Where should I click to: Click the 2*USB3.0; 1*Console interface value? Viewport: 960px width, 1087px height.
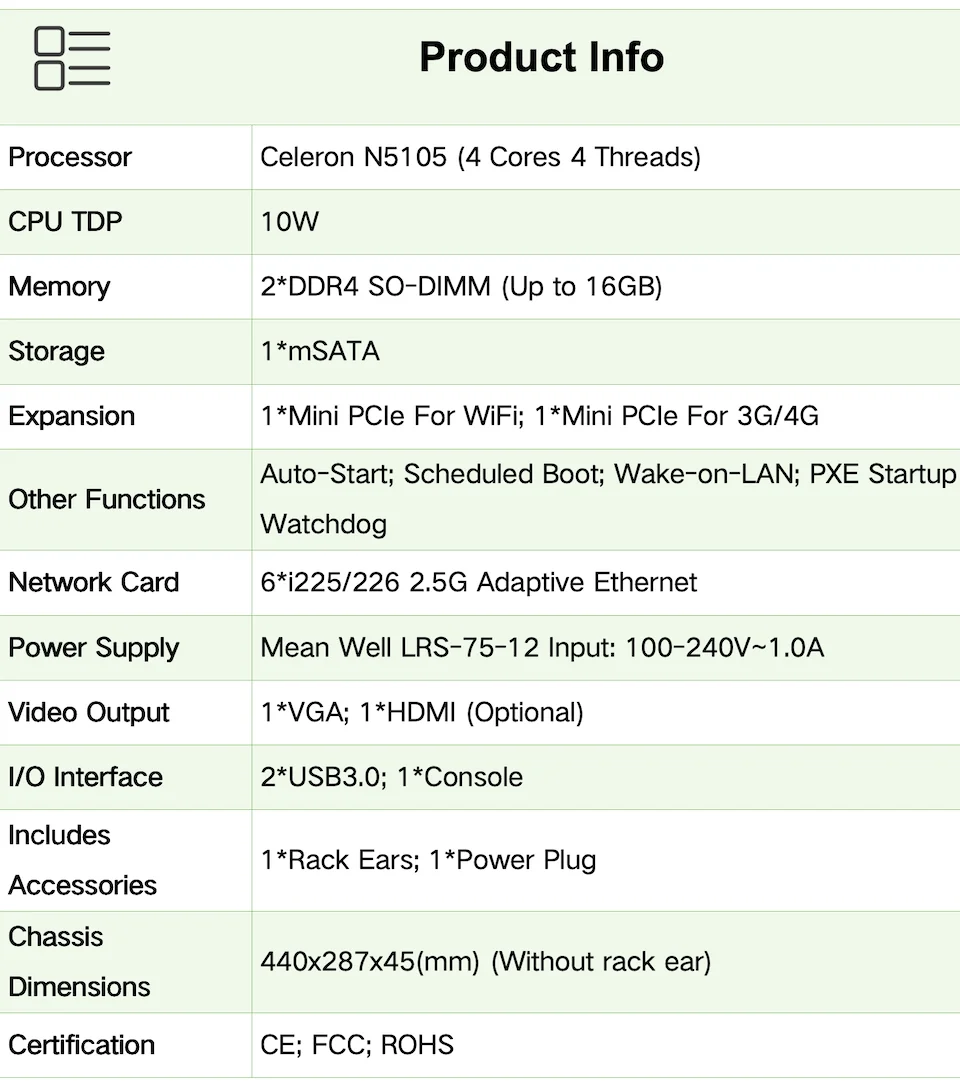391,777
